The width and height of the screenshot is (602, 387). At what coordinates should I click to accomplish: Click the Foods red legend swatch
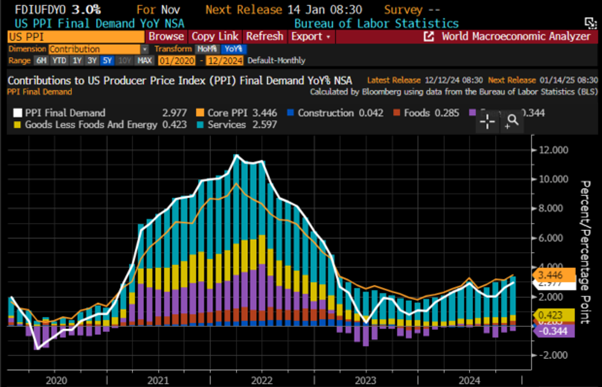tap(397, 113)
